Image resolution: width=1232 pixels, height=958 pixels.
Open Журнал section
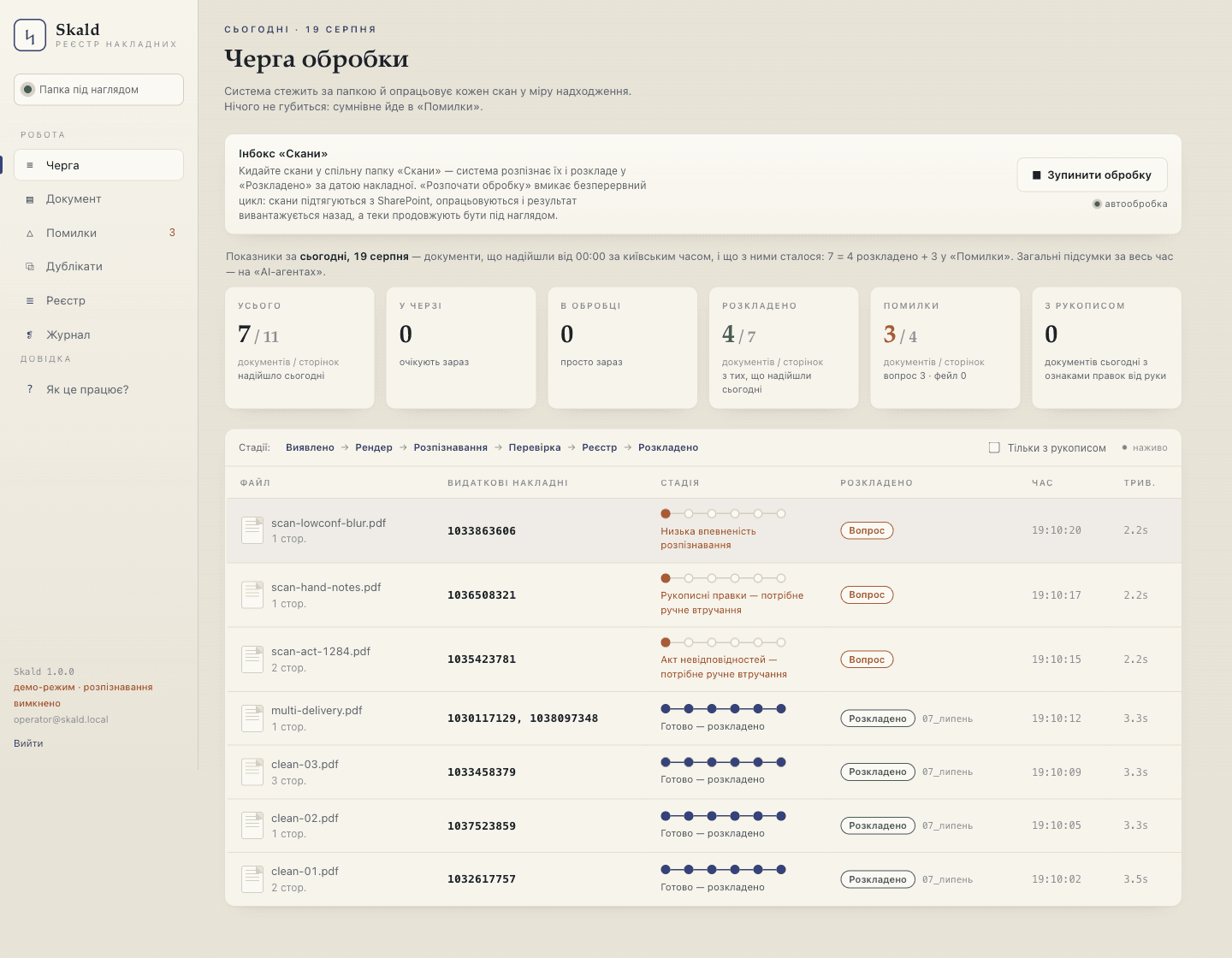[x=98, y=334]
